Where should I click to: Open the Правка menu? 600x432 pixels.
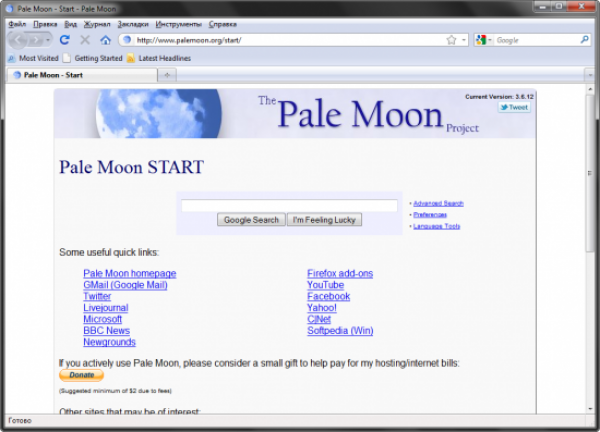coord(45,24)
